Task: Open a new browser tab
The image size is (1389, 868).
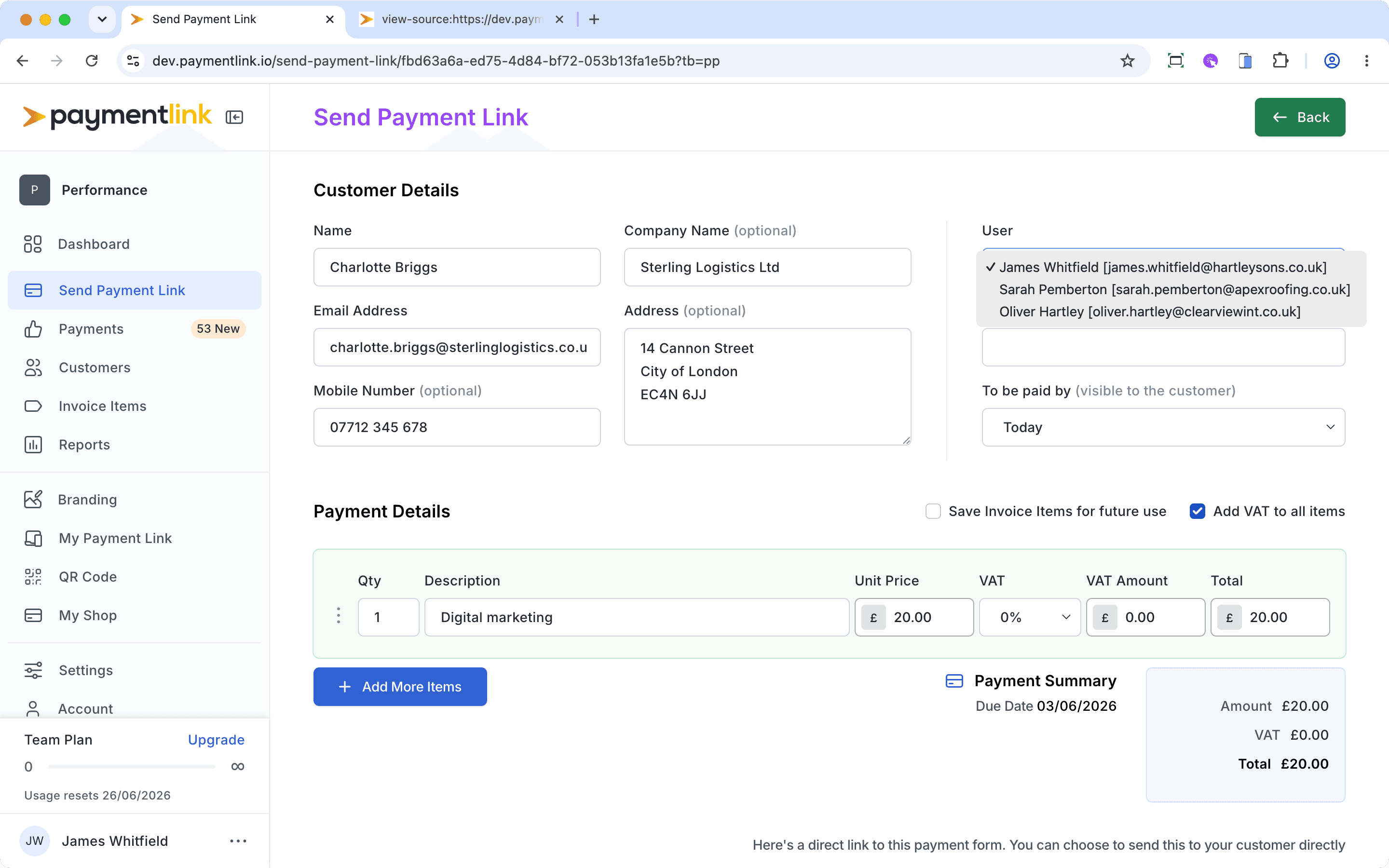Action: pyautogui.click(x=594, y=19)
